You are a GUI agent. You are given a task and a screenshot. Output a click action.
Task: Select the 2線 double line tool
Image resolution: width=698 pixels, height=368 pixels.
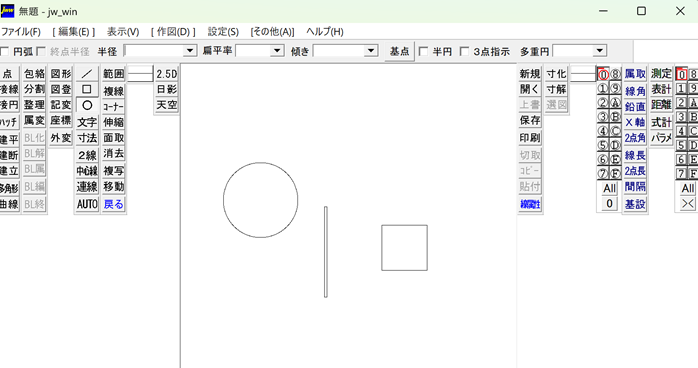tap(87, 155)
